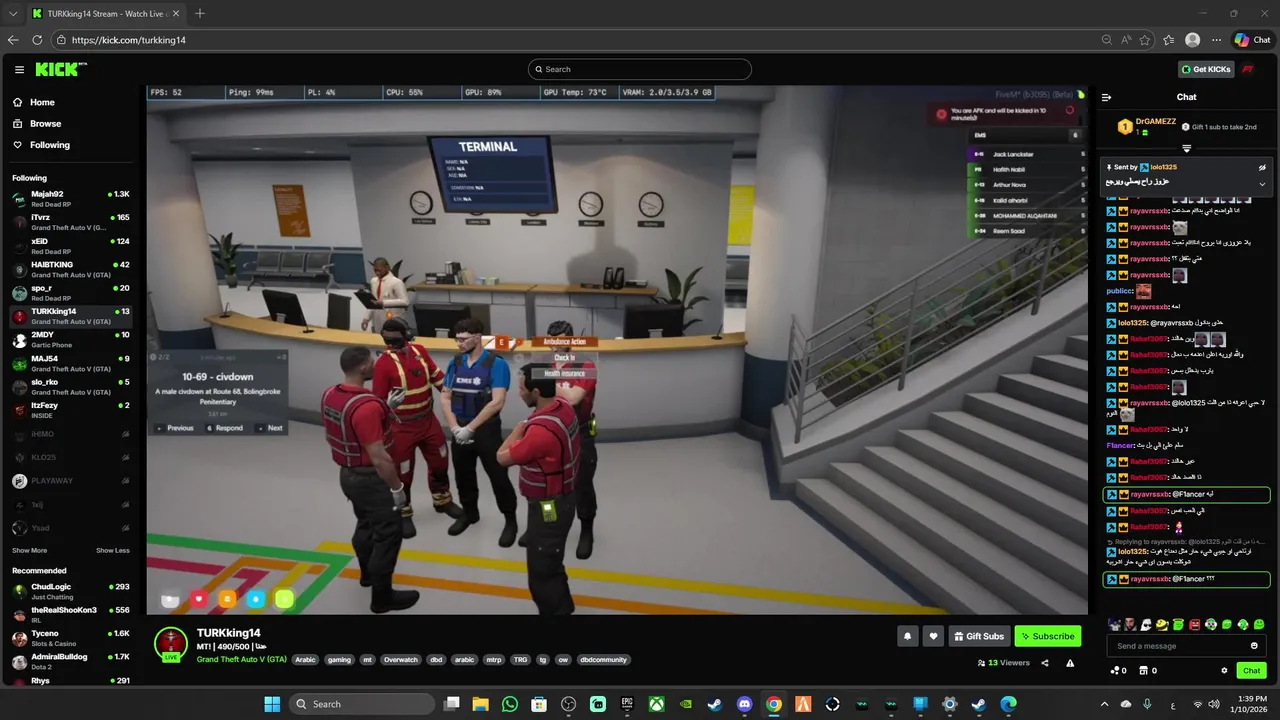The height and width of the screenshot is (720, 1280).
Task: Click the green Subscribe button
Action: (1048, 636)
